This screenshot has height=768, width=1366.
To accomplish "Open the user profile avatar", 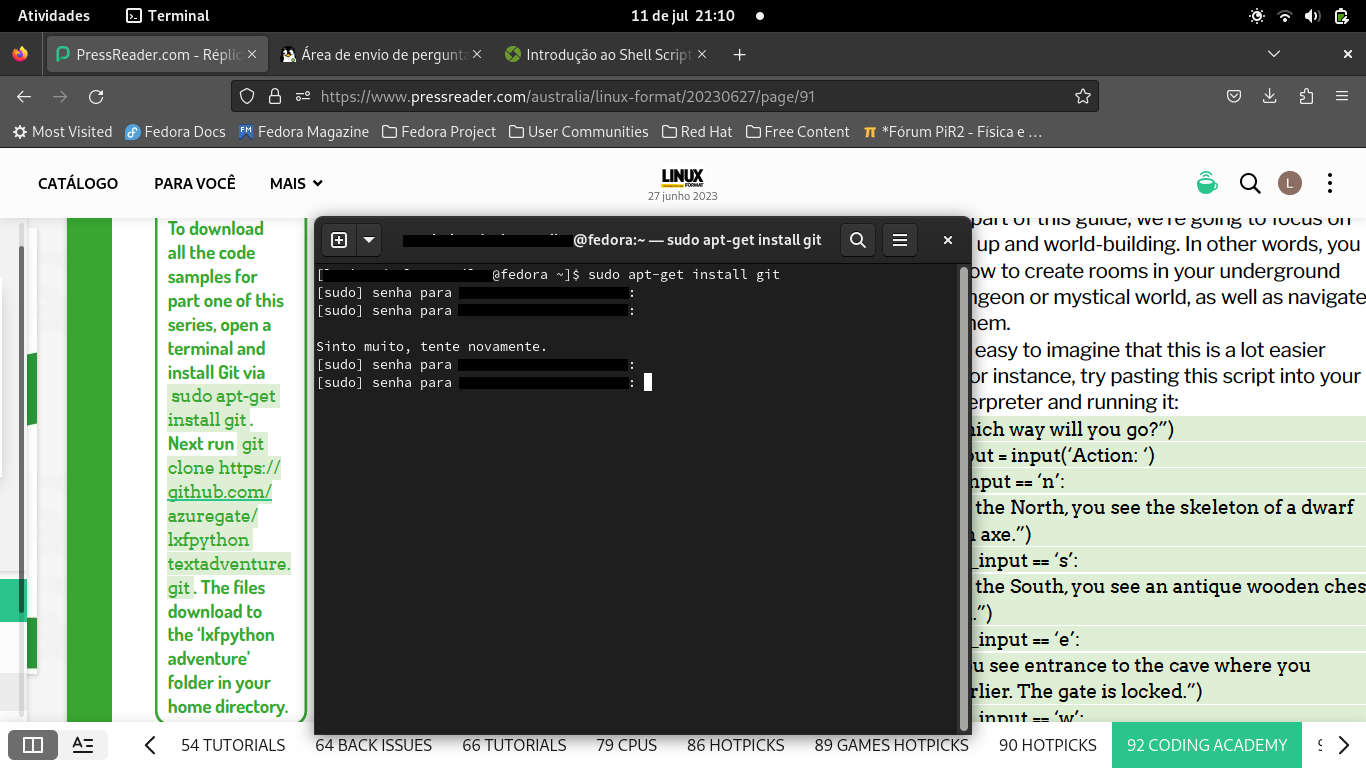I will click(1290, 183).
